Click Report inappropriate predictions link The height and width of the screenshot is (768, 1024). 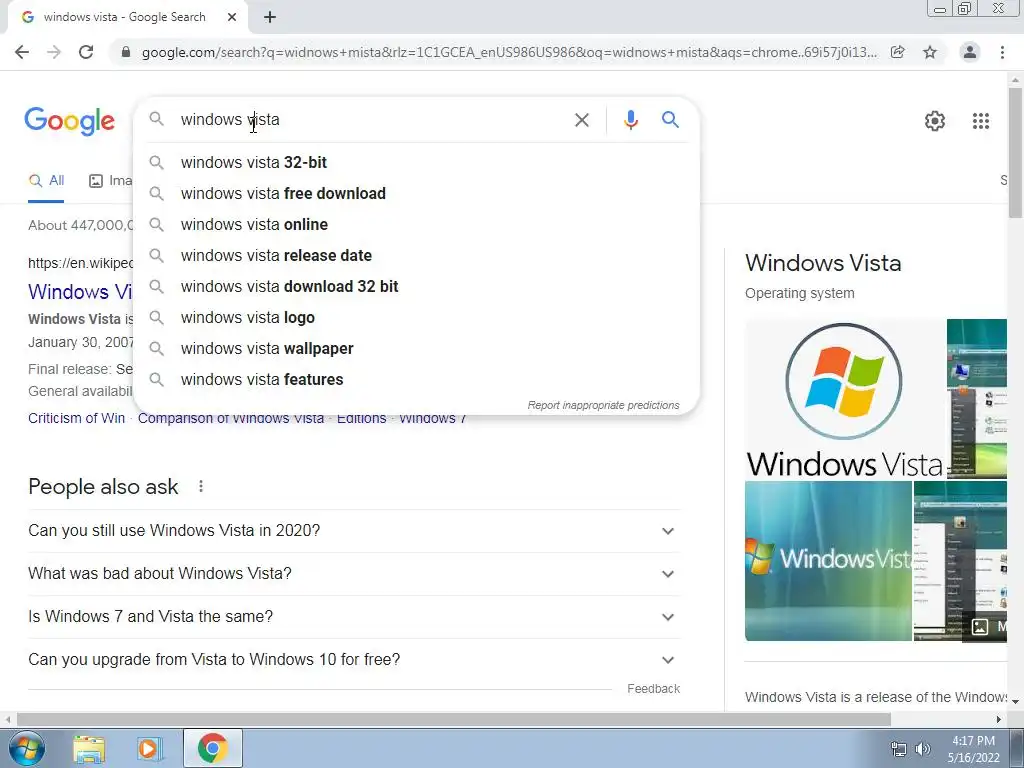point(603,406)
